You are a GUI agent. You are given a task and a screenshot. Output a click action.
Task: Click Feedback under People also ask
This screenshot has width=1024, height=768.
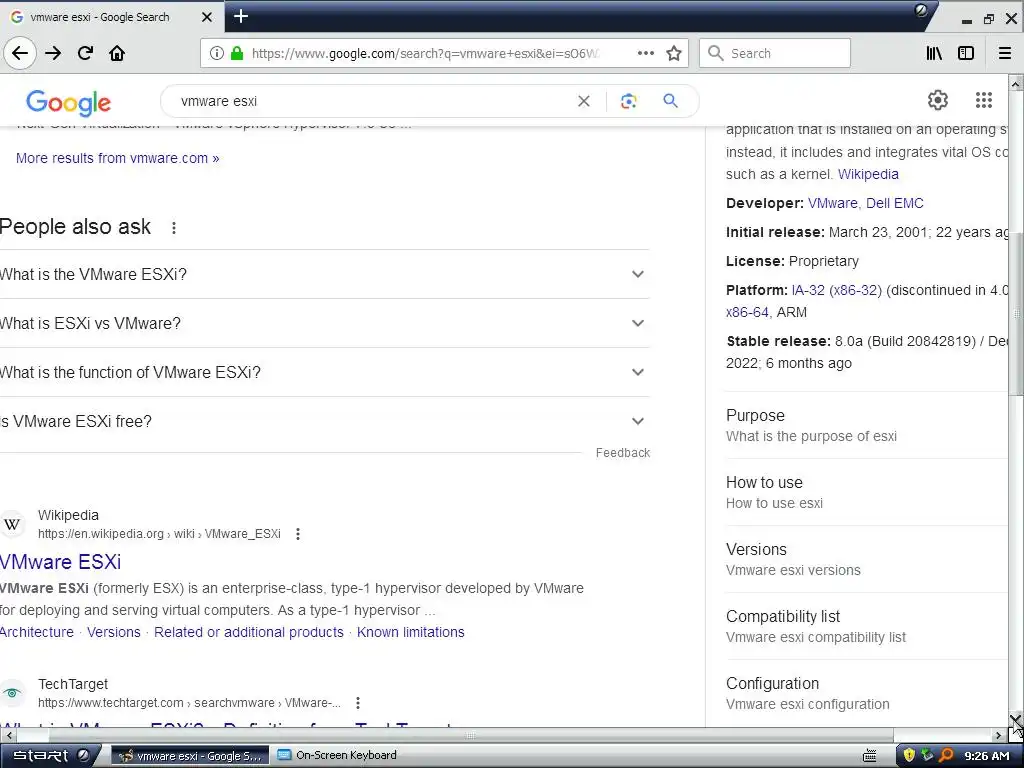pos(622,453)
